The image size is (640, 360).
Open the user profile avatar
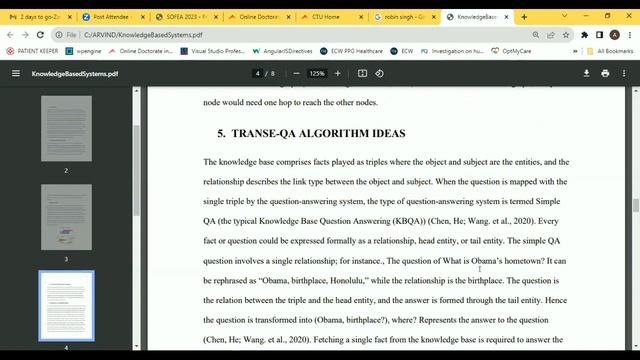tap(615, 35)
